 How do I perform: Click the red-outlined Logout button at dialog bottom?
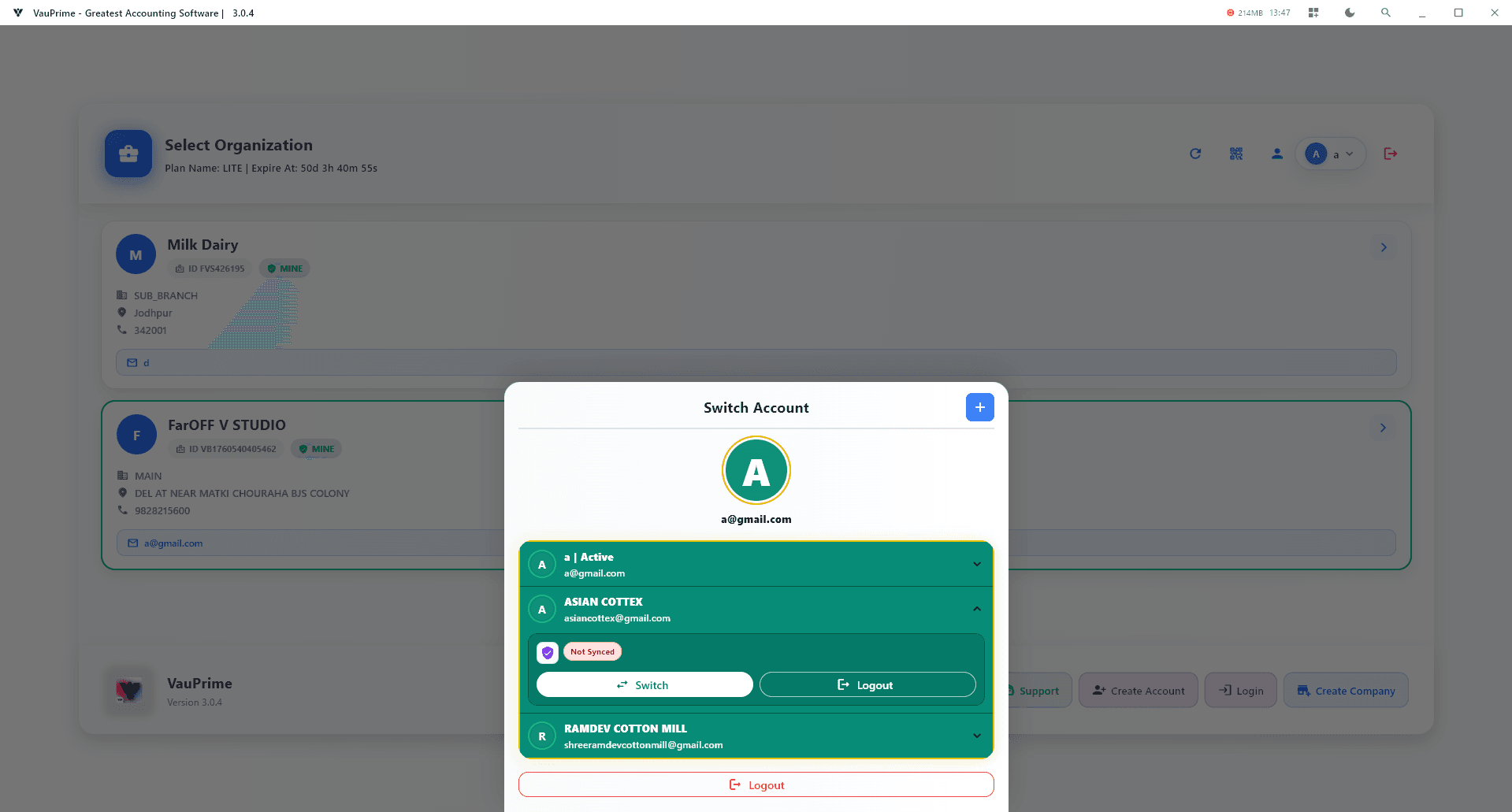[x=756, y=785]
